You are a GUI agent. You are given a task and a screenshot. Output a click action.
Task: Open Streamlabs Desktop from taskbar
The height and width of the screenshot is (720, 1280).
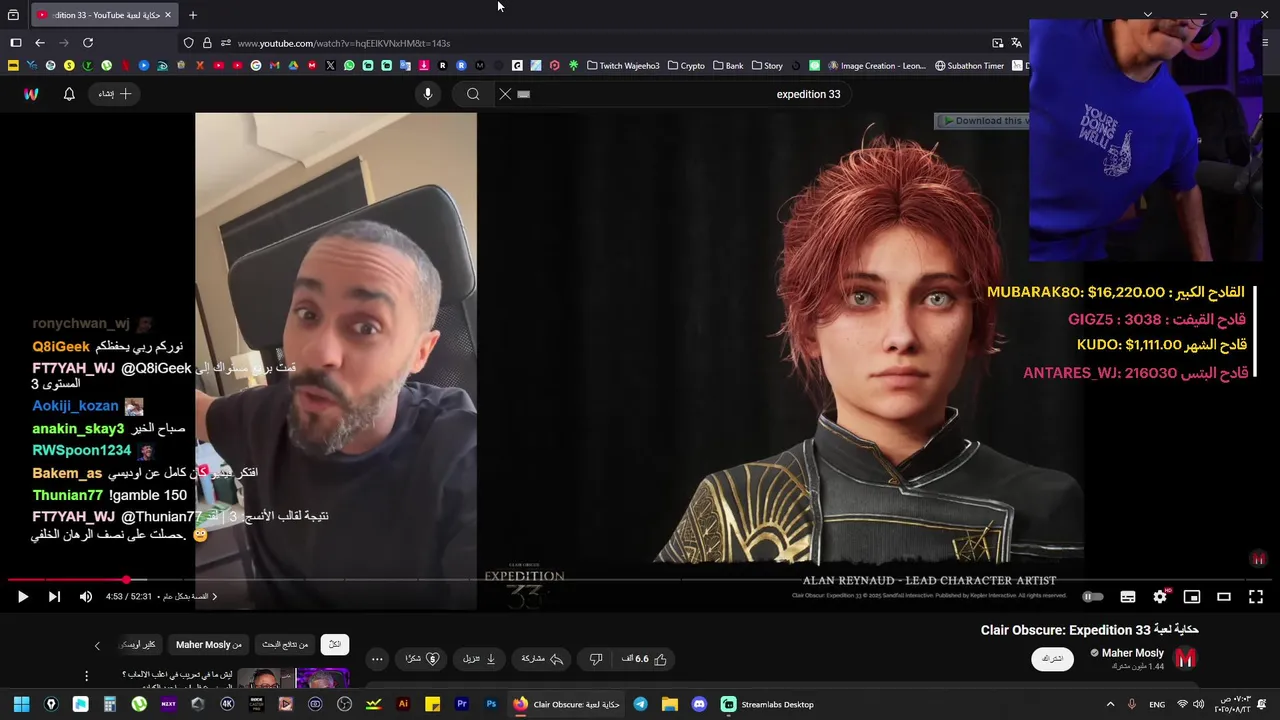click(x=768, y=704)
